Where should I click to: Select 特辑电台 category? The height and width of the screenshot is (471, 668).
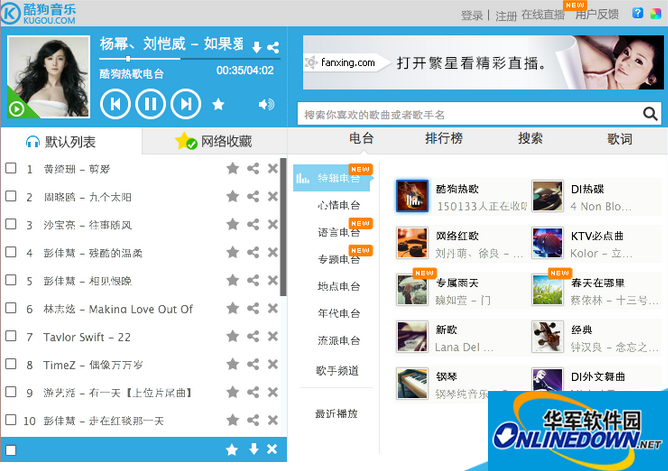tap(332, 178)
